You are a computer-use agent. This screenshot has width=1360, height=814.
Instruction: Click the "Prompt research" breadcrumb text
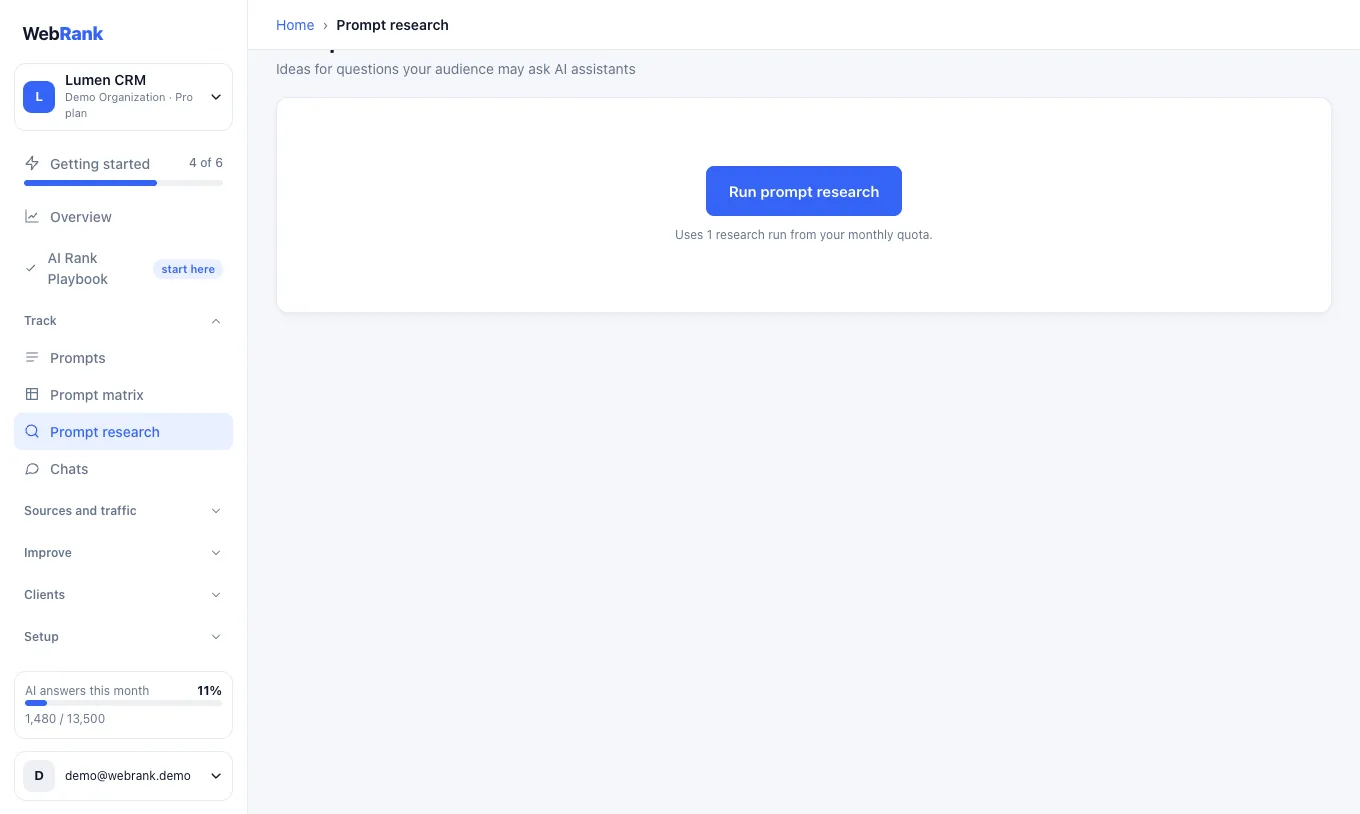pyautogui.click(x=392, y=25)
